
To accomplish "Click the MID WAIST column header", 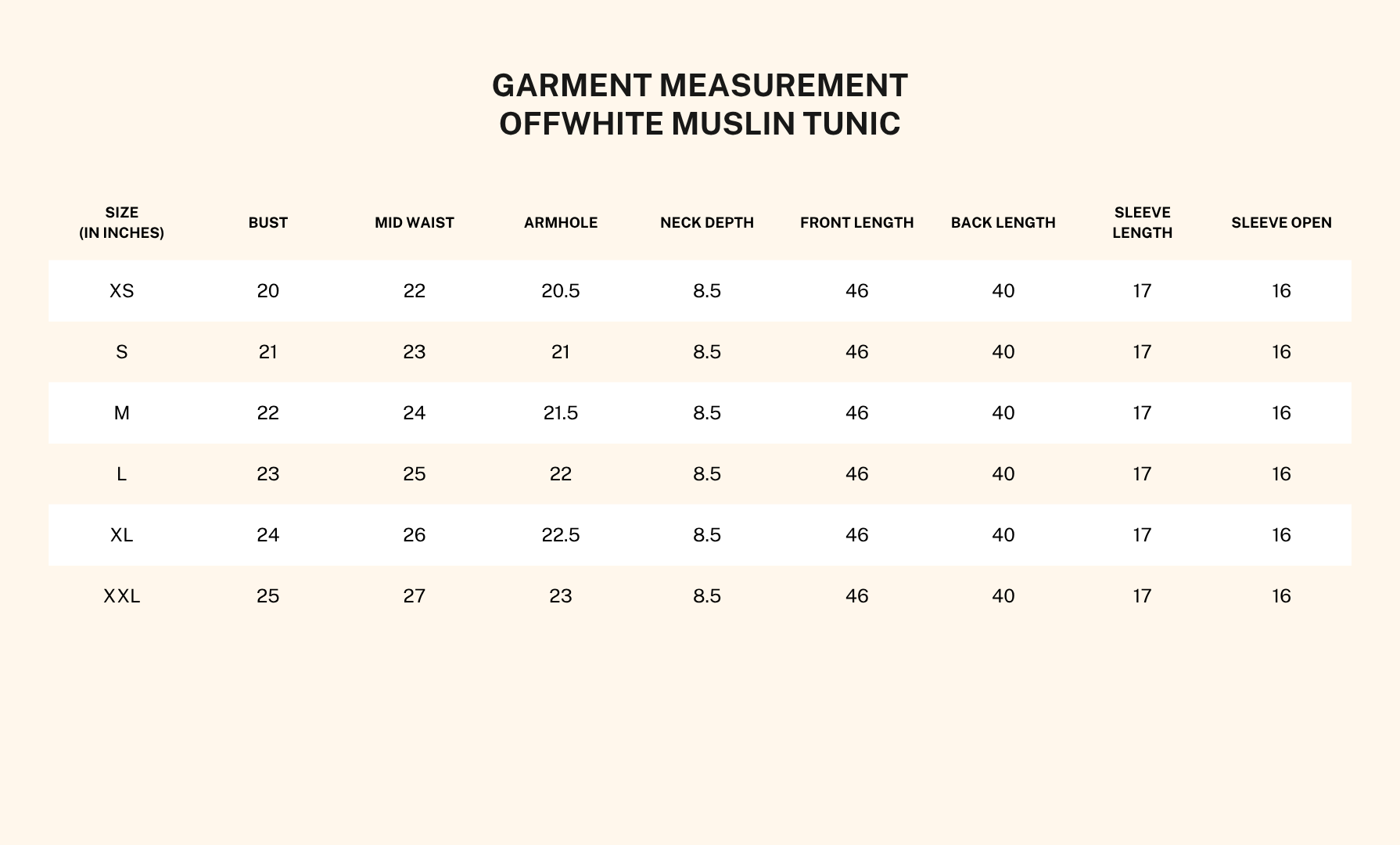I will coord(415,223).
